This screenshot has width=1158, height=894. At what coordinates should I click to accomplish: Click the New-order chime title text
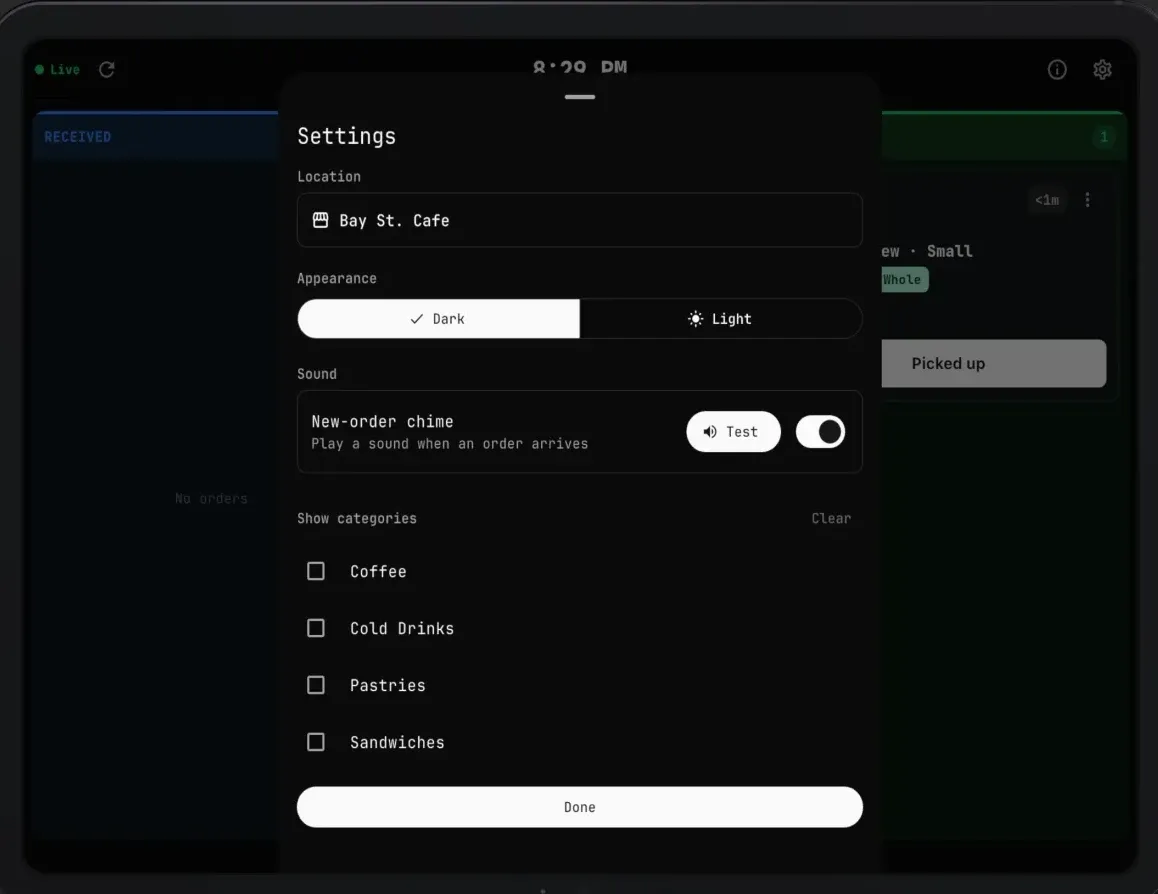383,422
